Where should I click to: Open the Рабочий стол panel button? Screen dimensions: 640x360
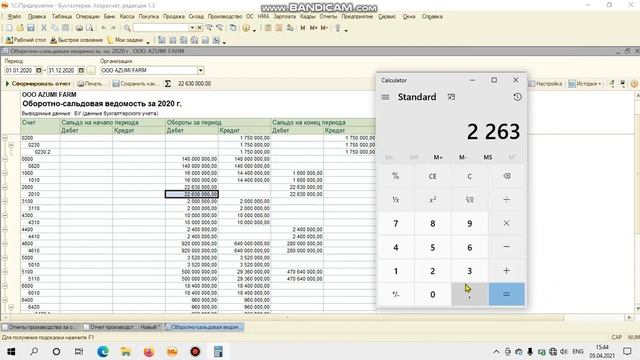(x=26, y=40)
